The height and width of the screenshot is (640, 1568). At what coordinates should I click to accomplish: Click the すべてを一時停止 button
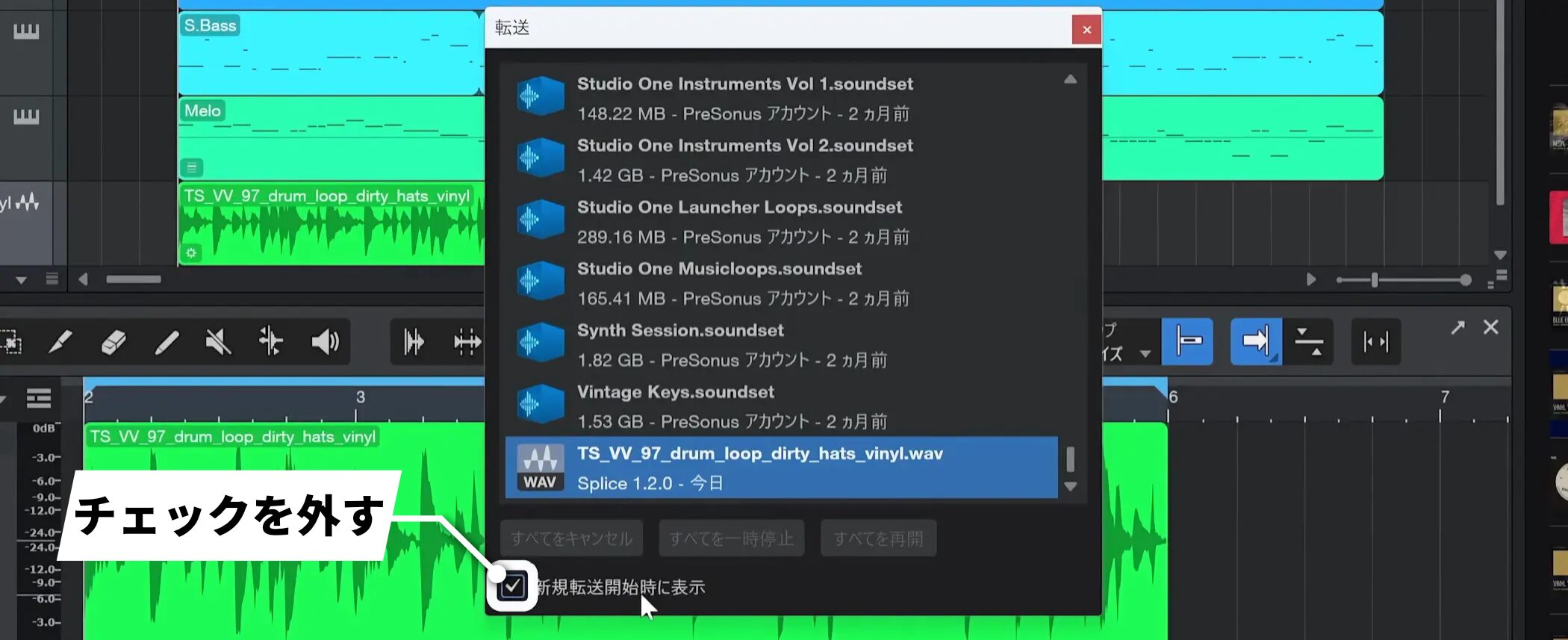pyautogui.click(x=731, y=538)
